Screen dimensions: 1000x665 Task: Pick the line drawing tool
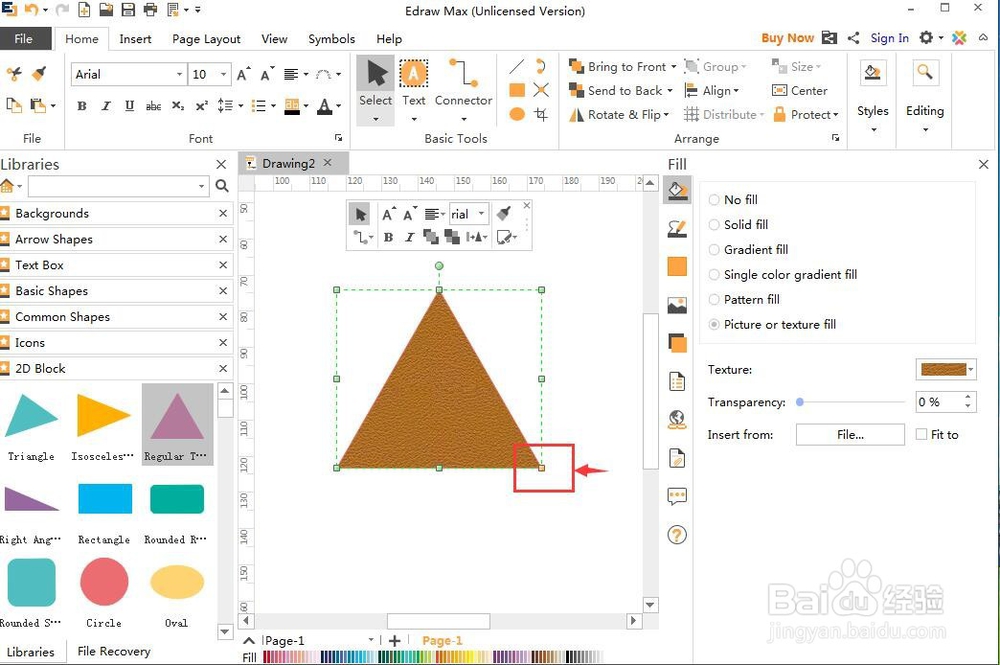(517, 66)
